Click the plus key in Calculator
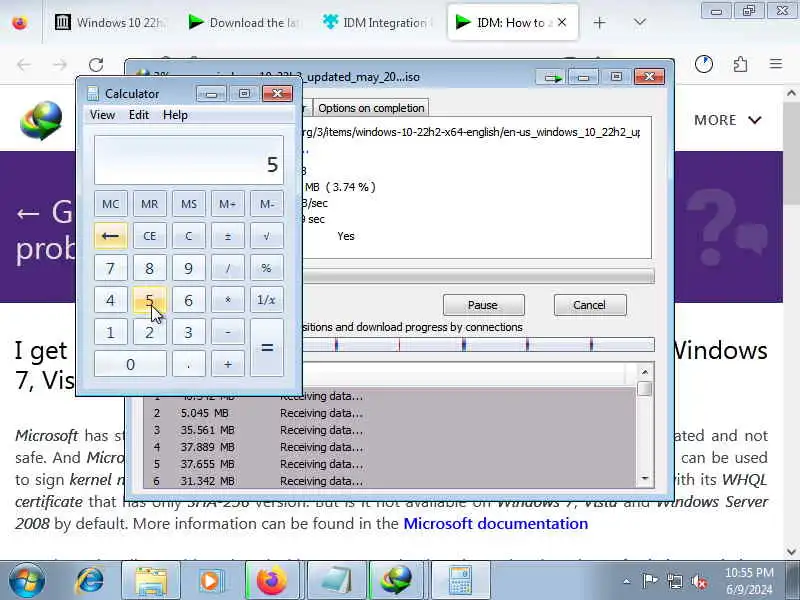800x600 pixels. pyautogui.click(x=228, y=364)
